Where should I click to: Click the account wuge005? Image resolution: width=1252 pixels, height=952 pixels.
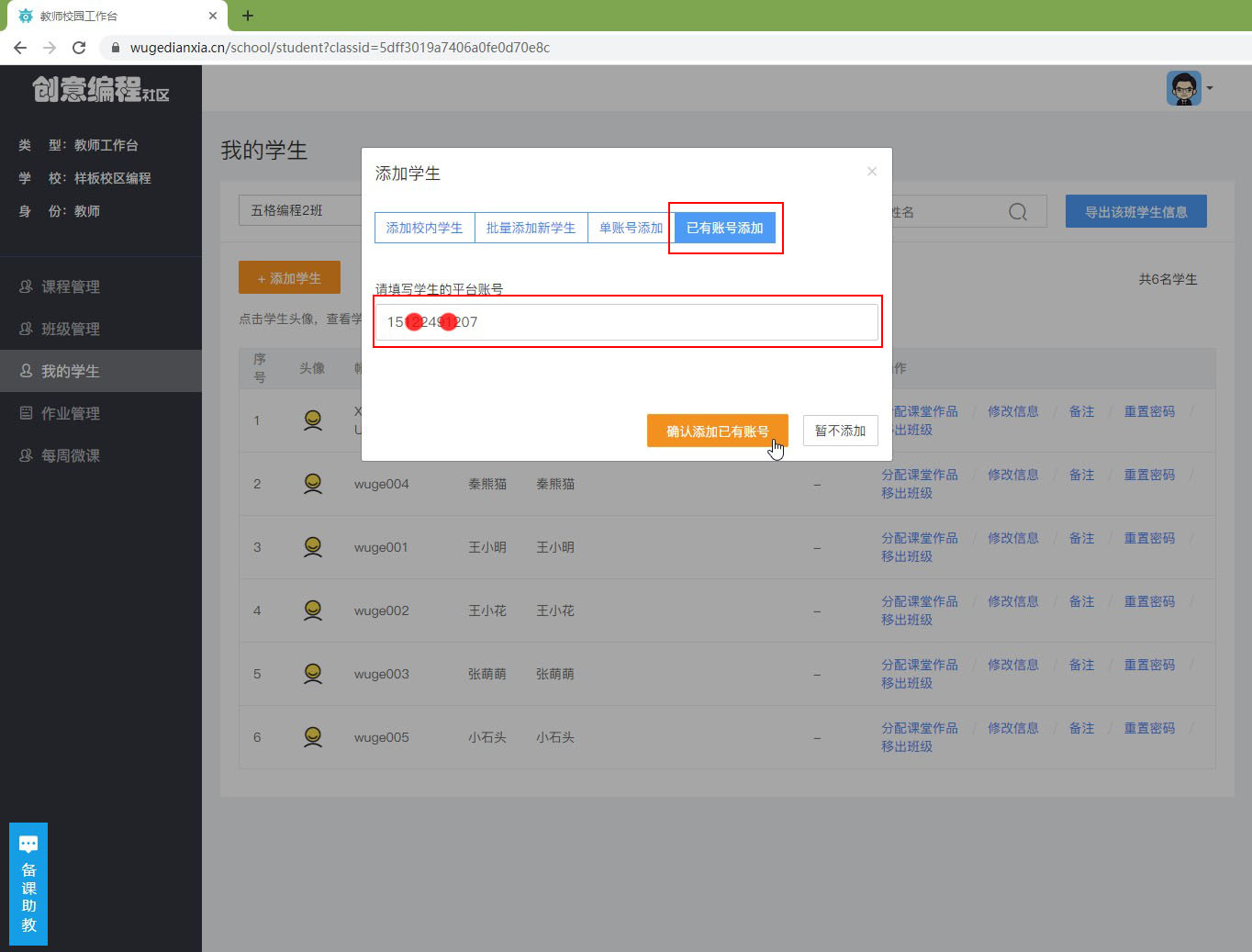coord(382,737)
